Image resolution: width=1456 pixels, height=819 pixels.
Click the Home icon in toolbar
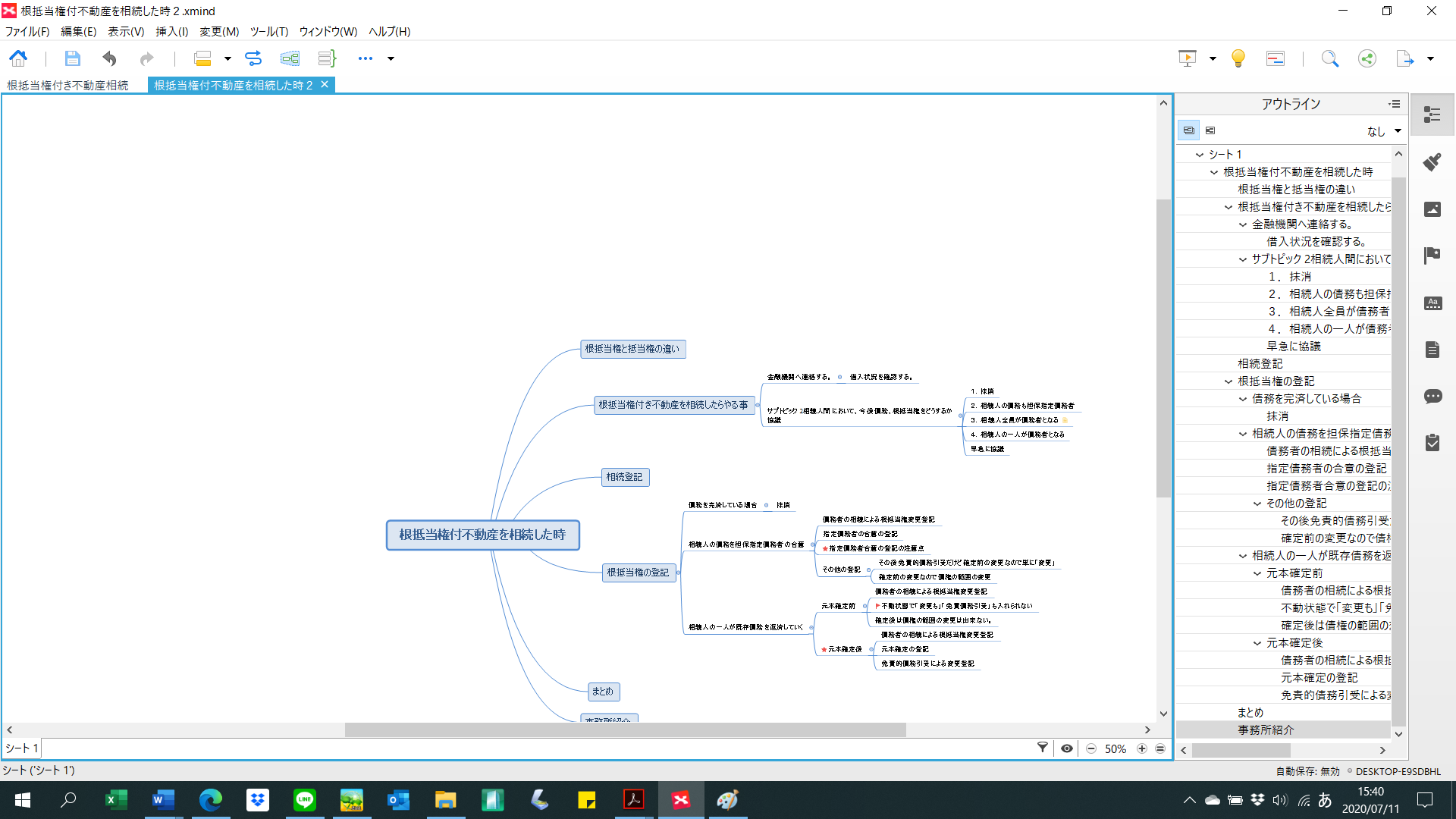tap(18, 58)
